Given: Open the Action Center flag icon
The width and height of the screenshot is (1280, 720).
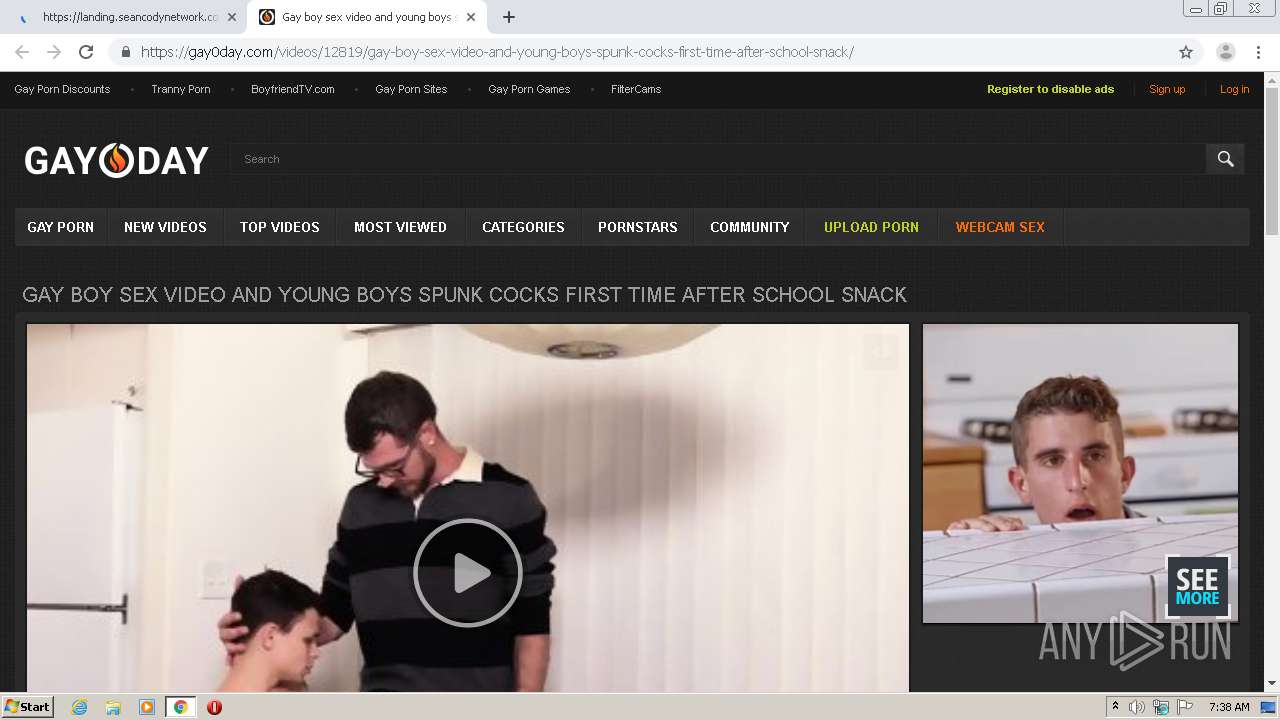Looking at the screenshot, I should point(1185,707).
